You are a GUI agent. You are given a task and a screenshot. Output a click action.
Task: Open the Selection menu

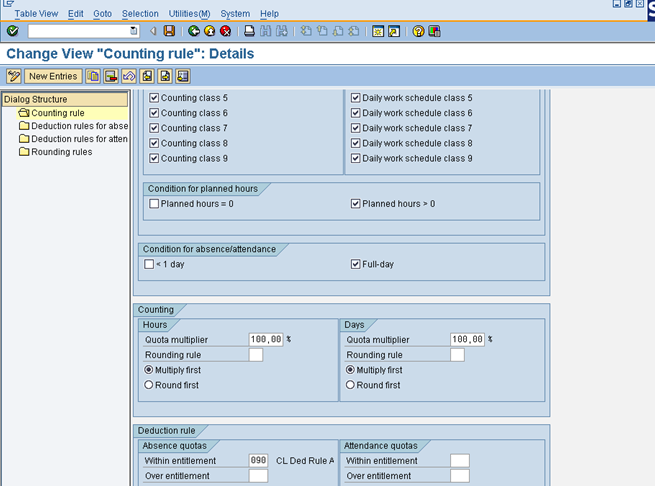(140, 14)
